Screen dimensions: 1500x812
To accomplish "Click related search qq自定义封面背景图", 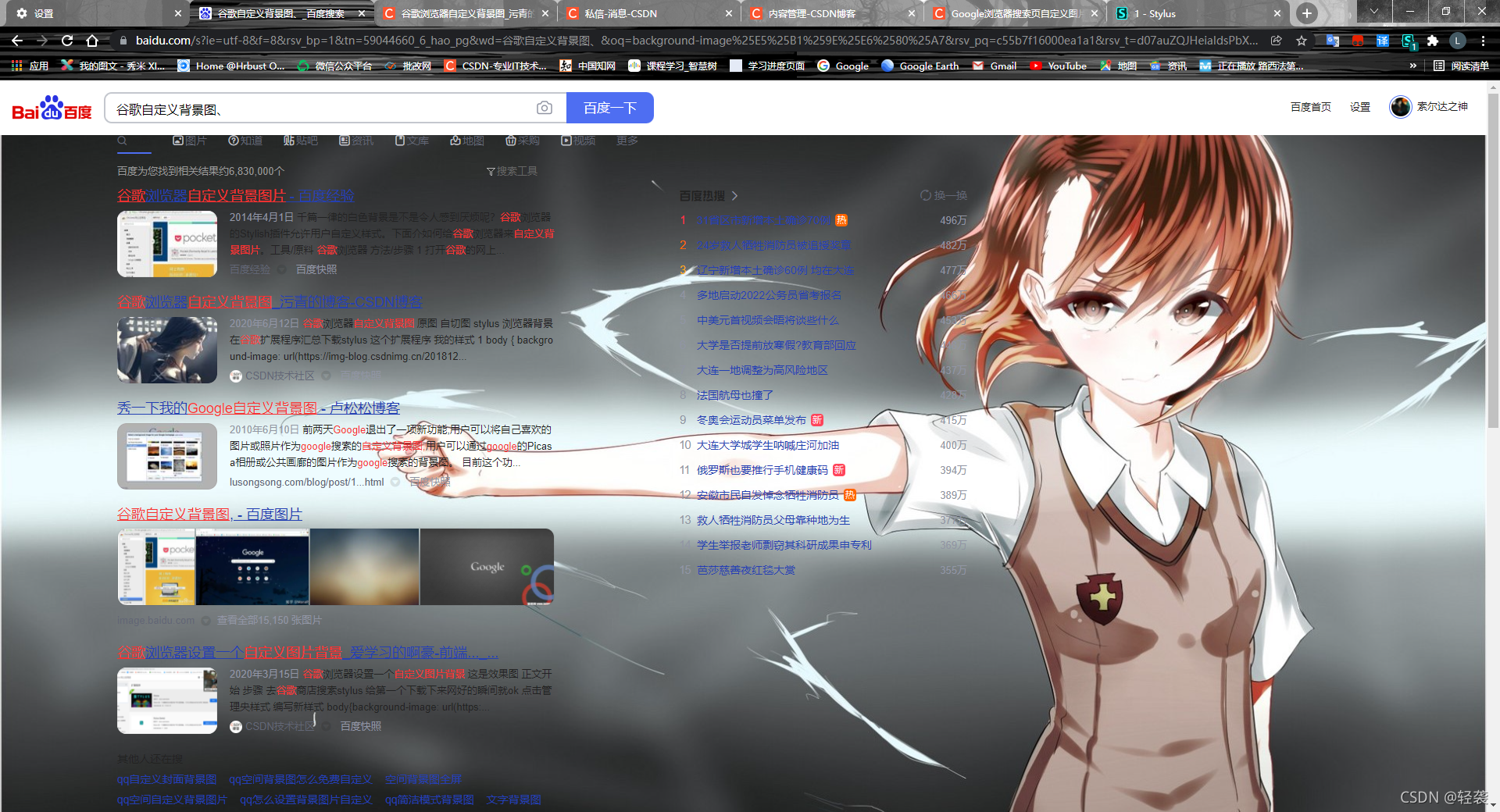I will tap(166, 779).
